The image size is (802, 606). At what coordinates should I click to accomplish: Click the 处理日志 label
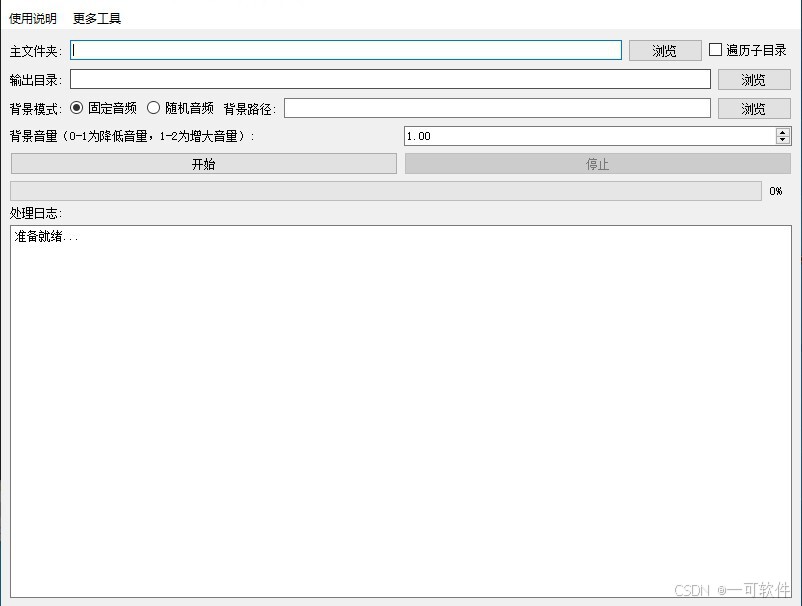(36, 213)
